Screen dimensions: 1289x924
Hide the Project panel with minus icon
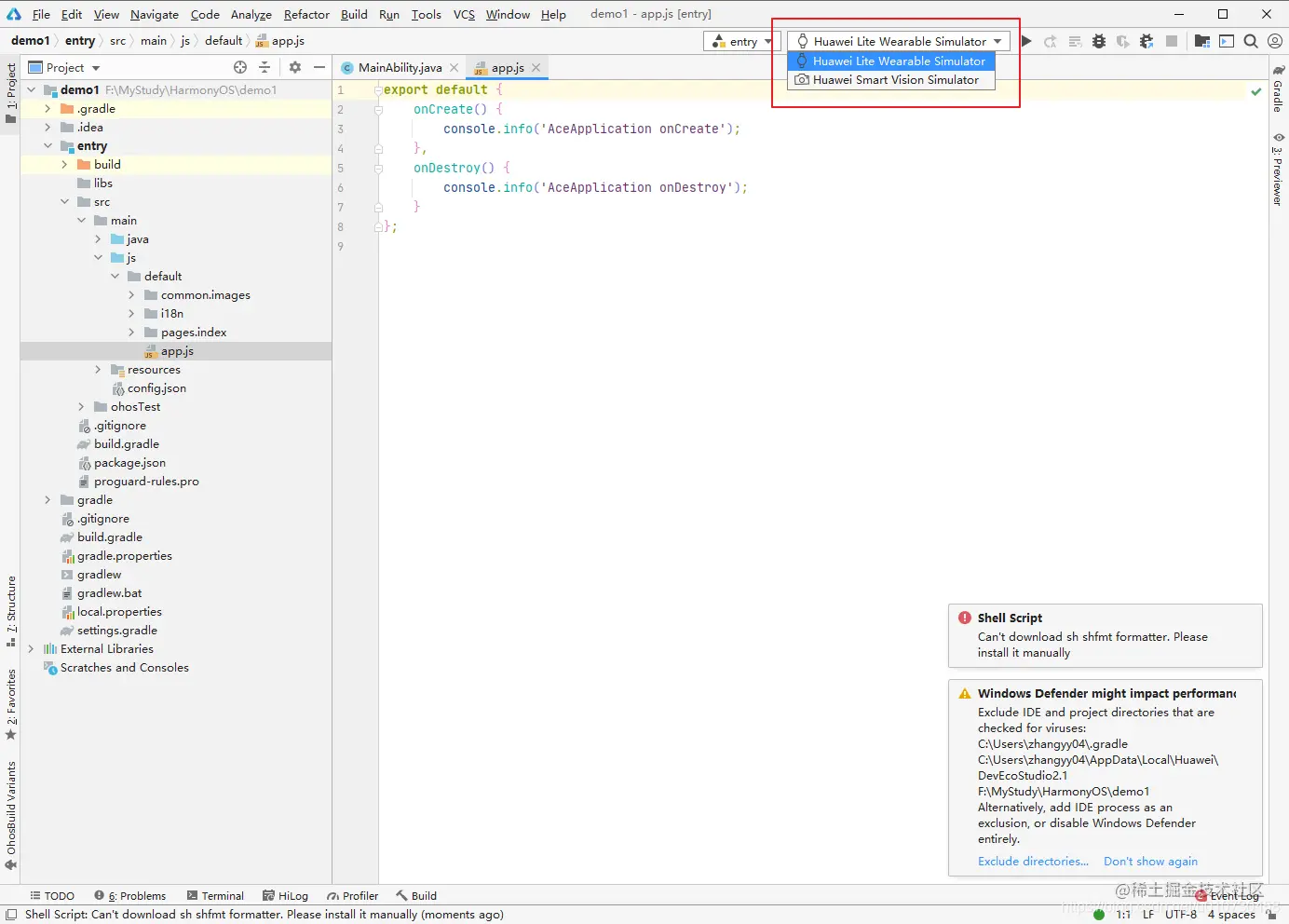pos(319,67)
